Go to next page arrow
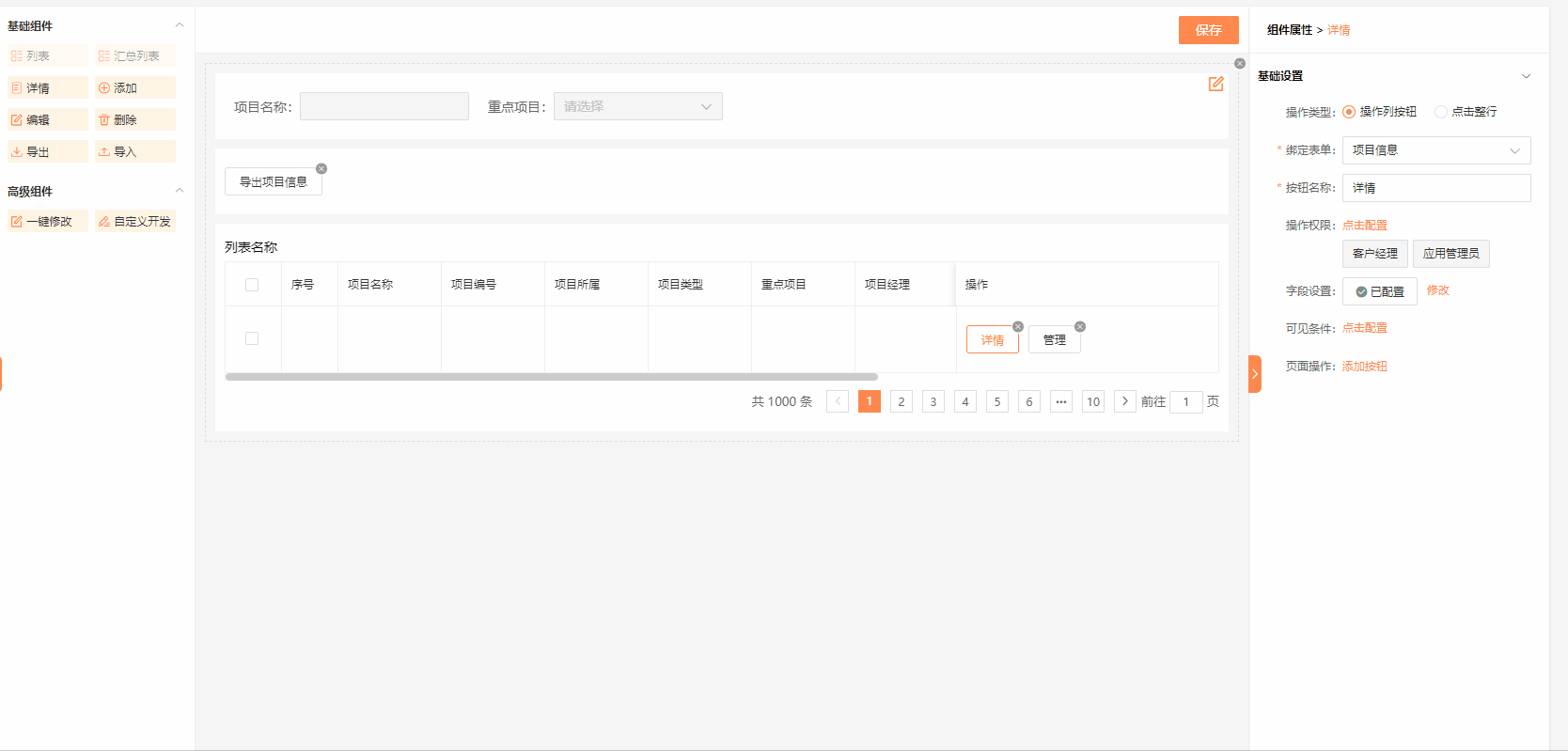1568x751 pixels. point(1125,401)
